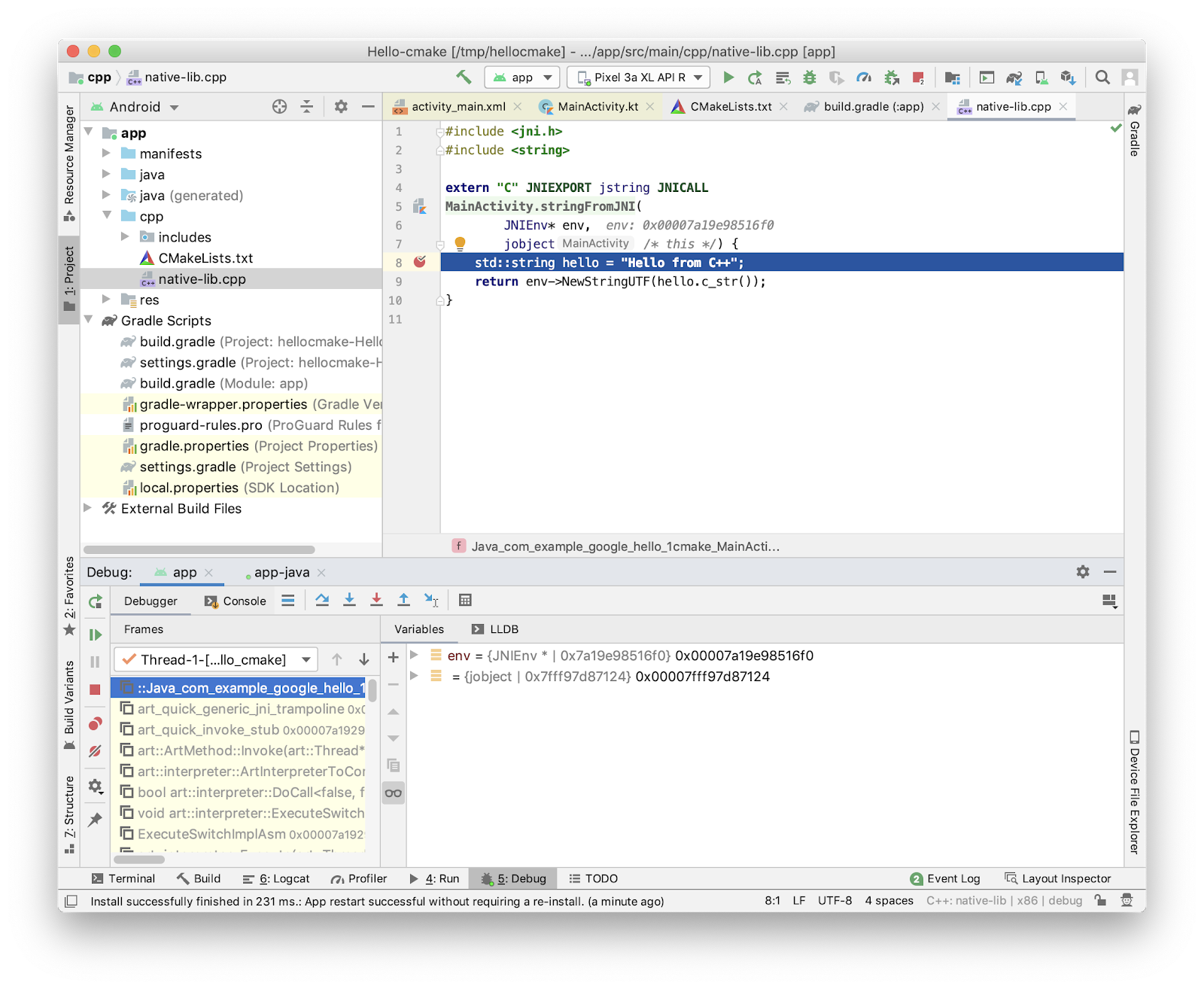1204x989 pixels.
Task: Step over the current line in debugger
Action: point(322,600)
